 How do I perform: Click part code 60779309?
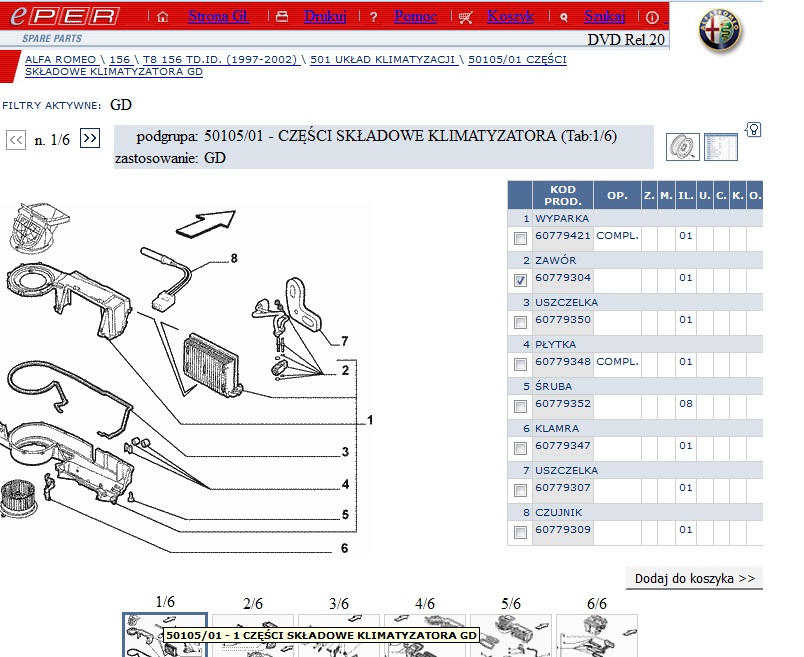pyautogui.click(x=563, y=530)
